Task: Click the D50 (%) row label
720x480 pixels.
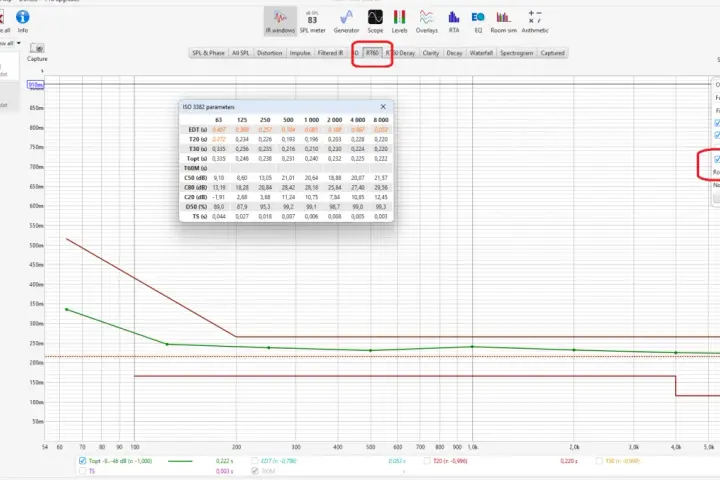Action: [x=197, y=207]
